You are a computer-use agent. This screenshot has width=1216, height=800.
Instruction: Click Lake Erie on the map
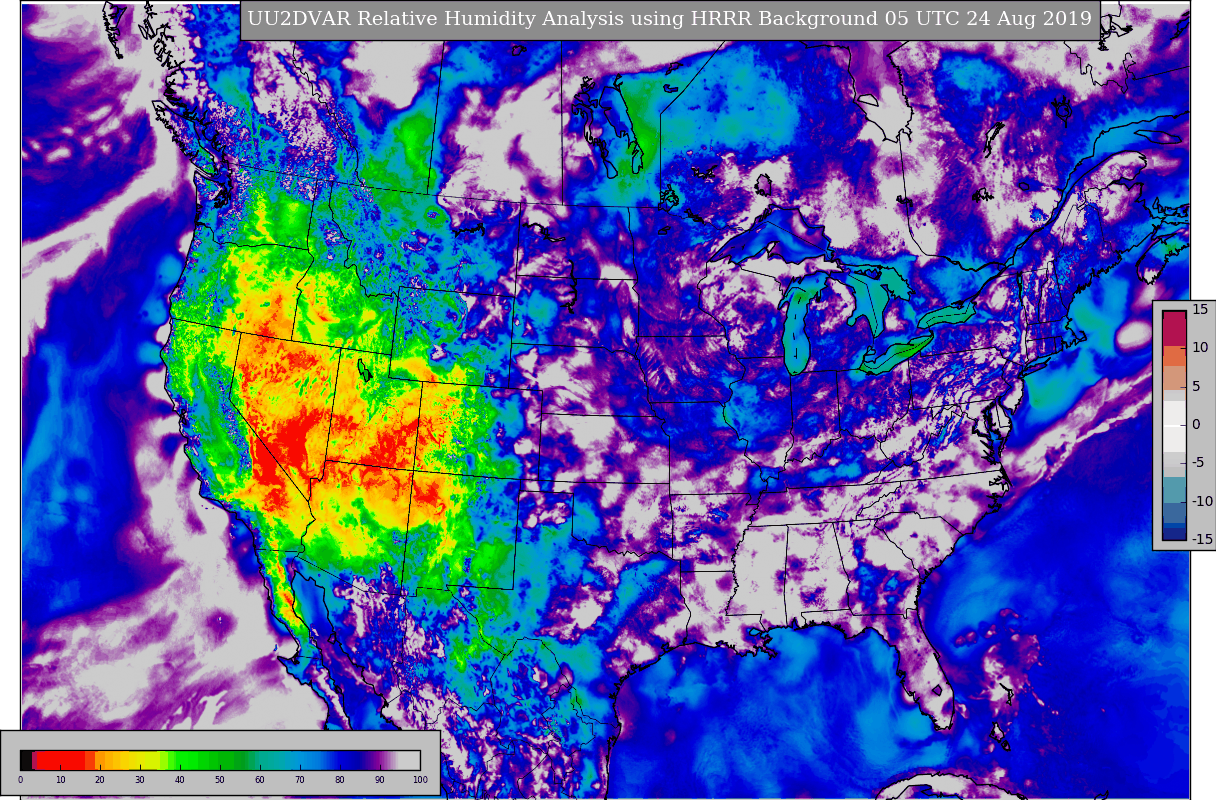[895, 352]
